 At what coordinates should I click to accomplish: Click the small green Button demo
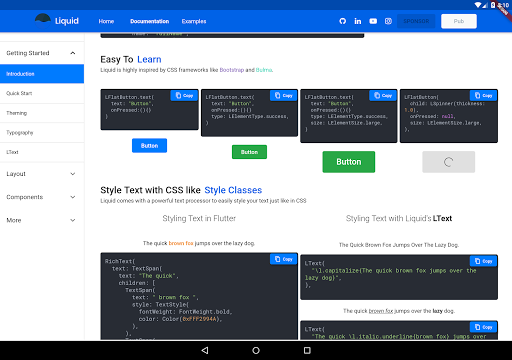pyautogui.click(x=249, y=152)
